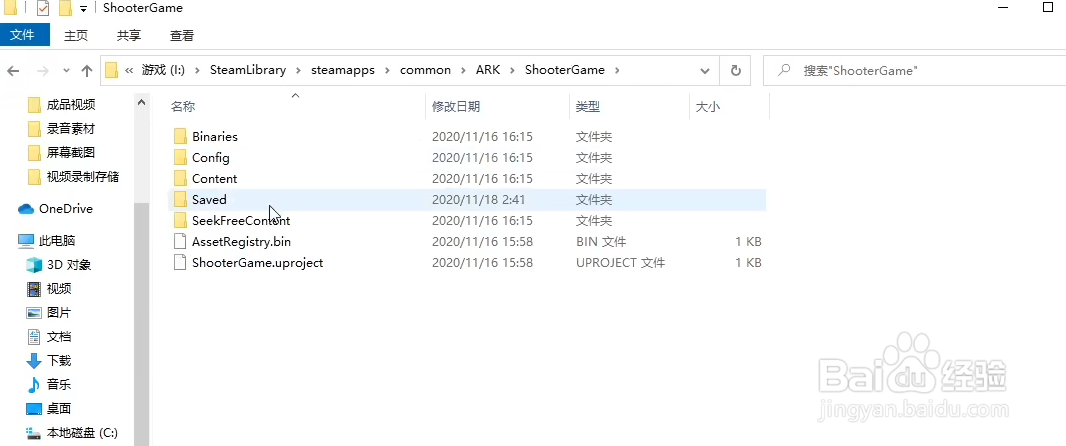Open 音乐 in navigation pane
The width and height of the screenshot is (1066, 446).
[58, 384]
